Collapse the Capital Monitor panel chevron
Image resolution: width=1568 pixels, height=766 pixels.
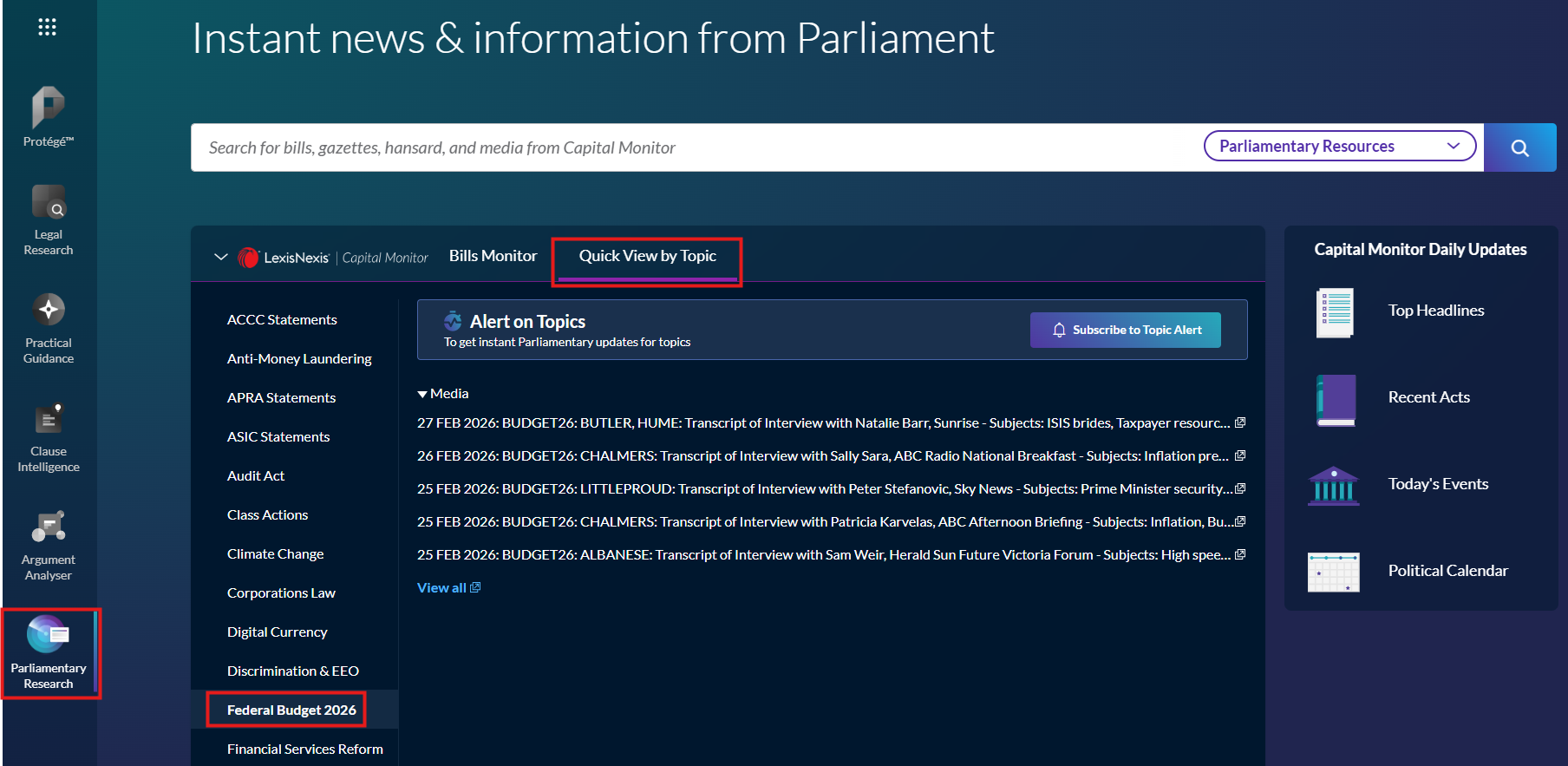point(220,257)
